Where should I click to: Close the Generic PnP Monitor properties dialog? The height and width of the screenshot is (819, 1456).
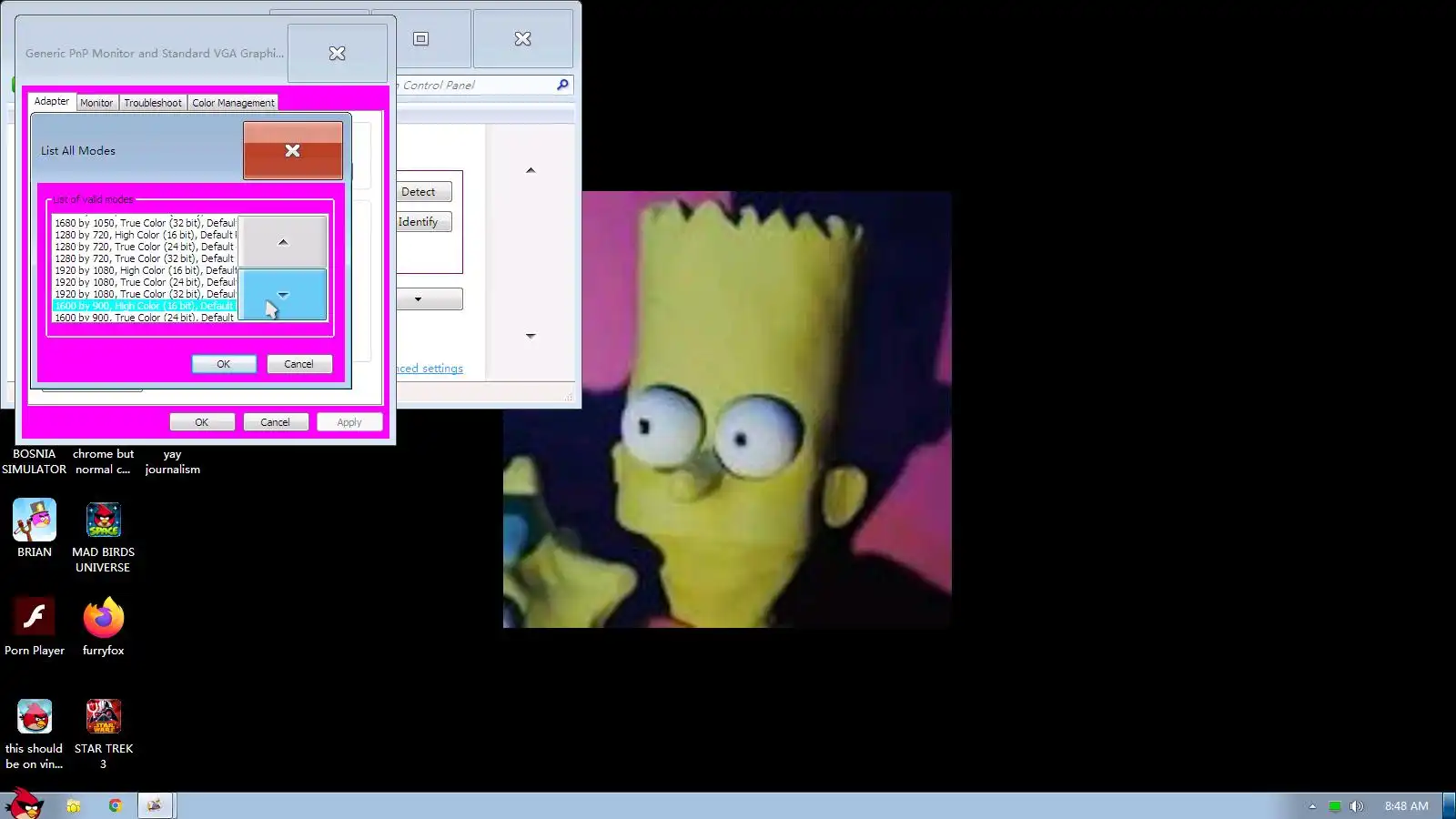(337, 53)
